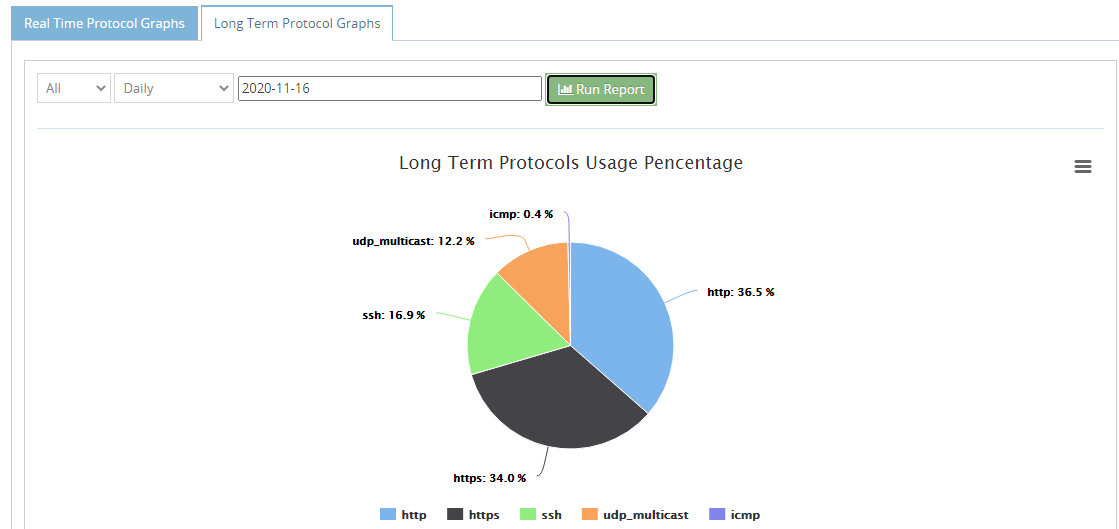Select the dark https pie slice
The image size is (1119, 529).
pyautogui.click(x=557, y=403)
